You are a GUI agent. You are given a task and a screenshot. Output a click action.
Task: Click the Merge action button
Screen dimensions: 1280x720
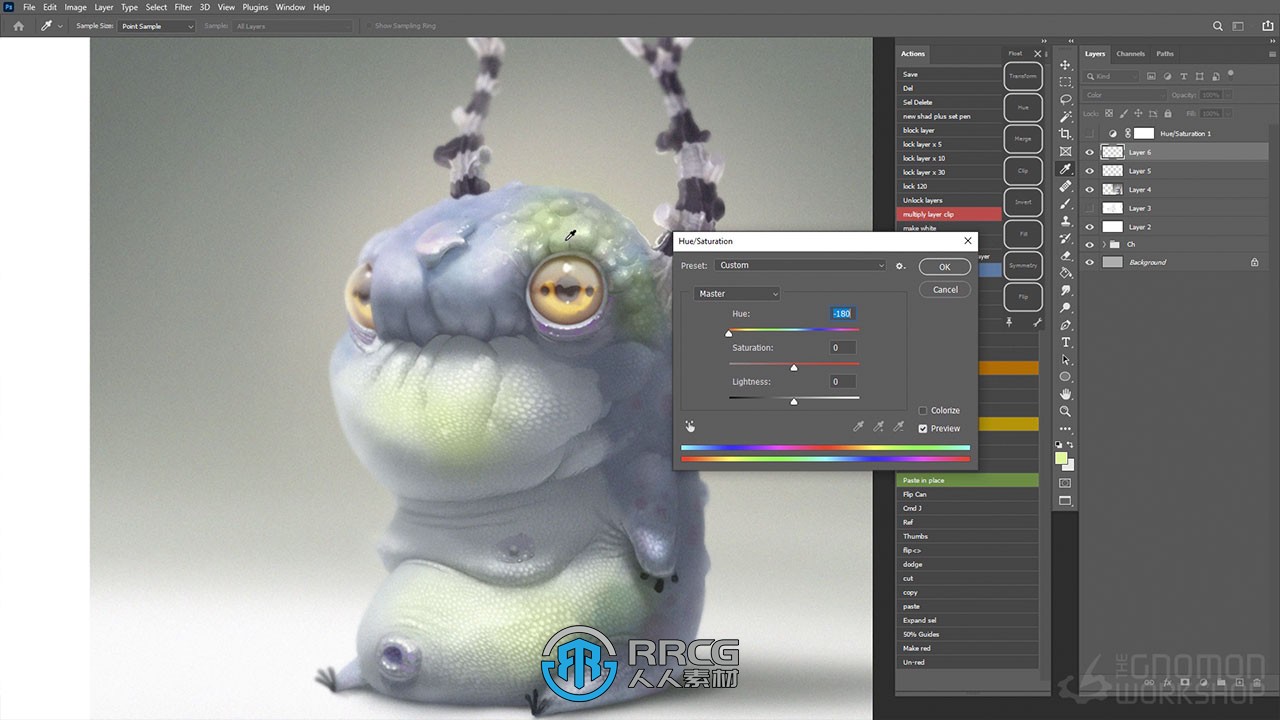1023,139
